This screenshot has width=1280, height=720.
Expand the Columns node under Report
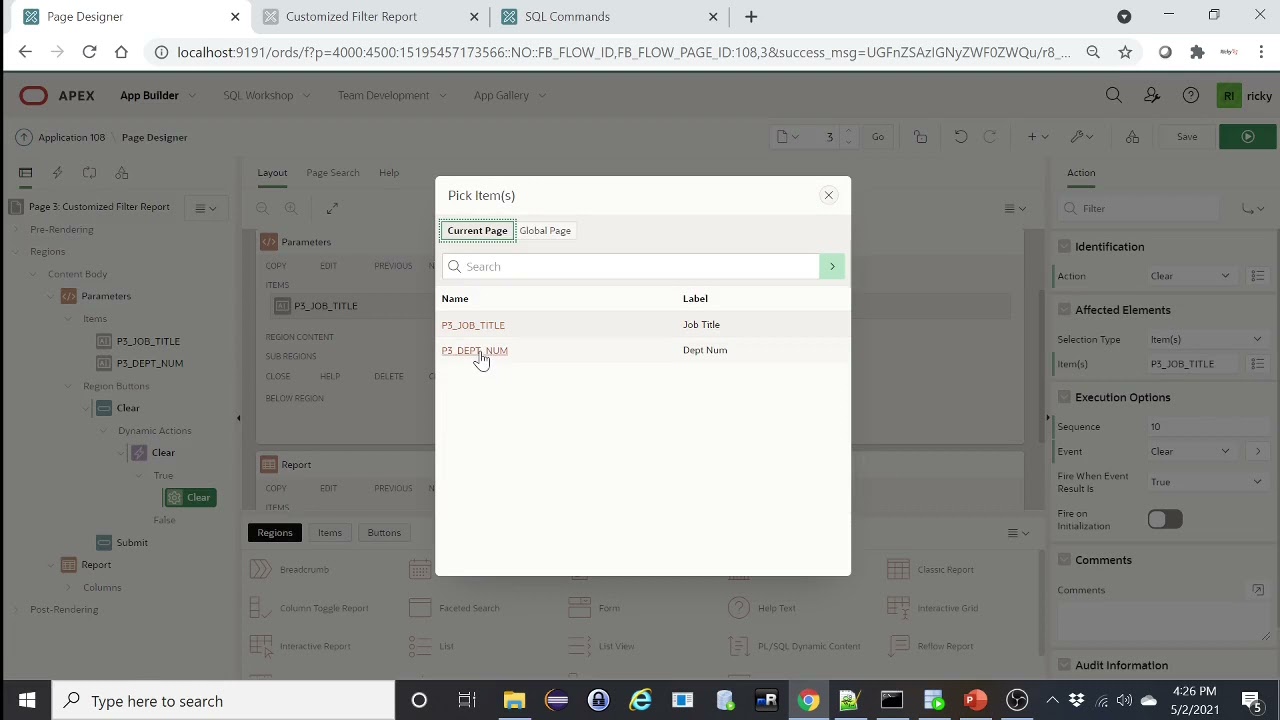(68, 588)
